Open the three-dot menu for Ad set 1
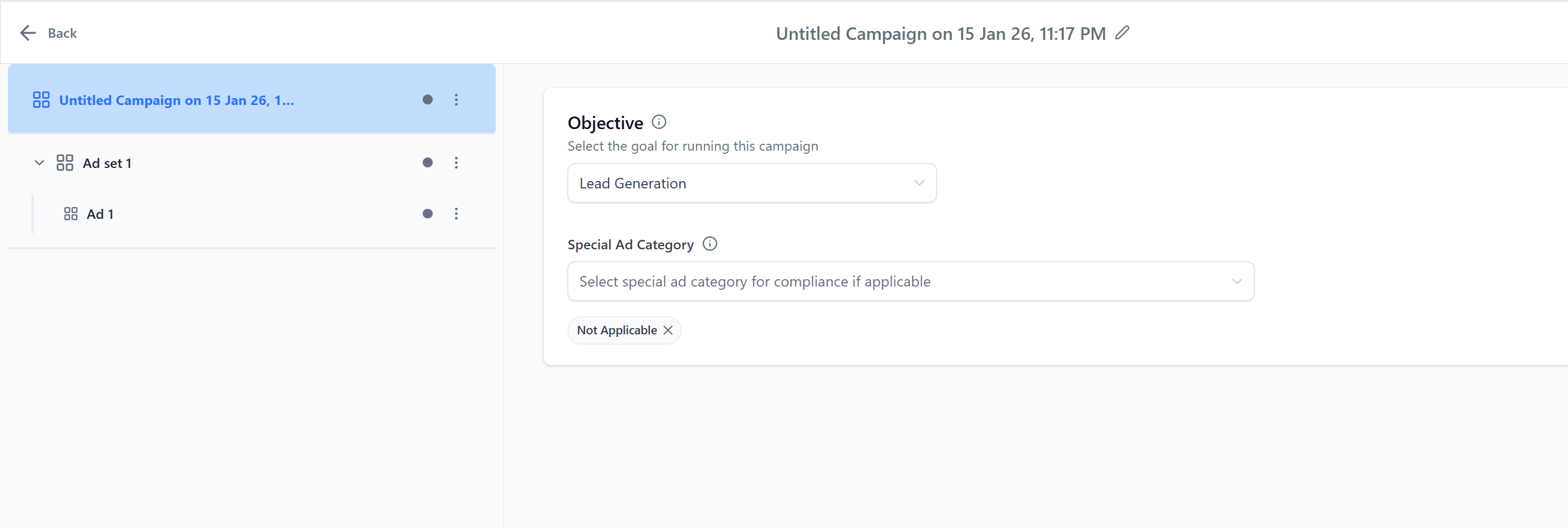 point(456,162)
